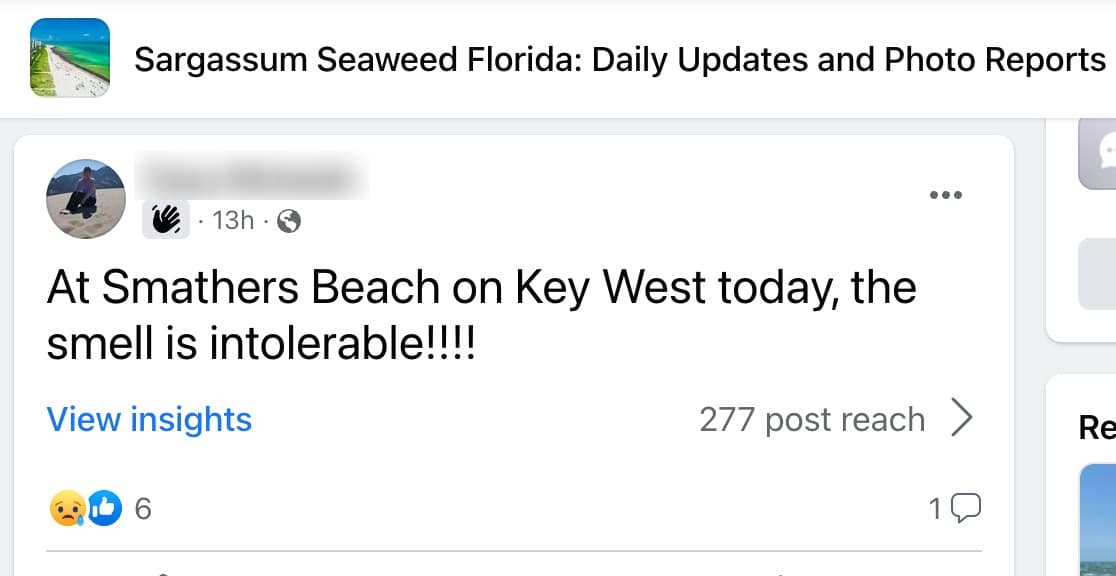Open the Sargassum Seaweed Florida group thumbnail

(70, 58)
